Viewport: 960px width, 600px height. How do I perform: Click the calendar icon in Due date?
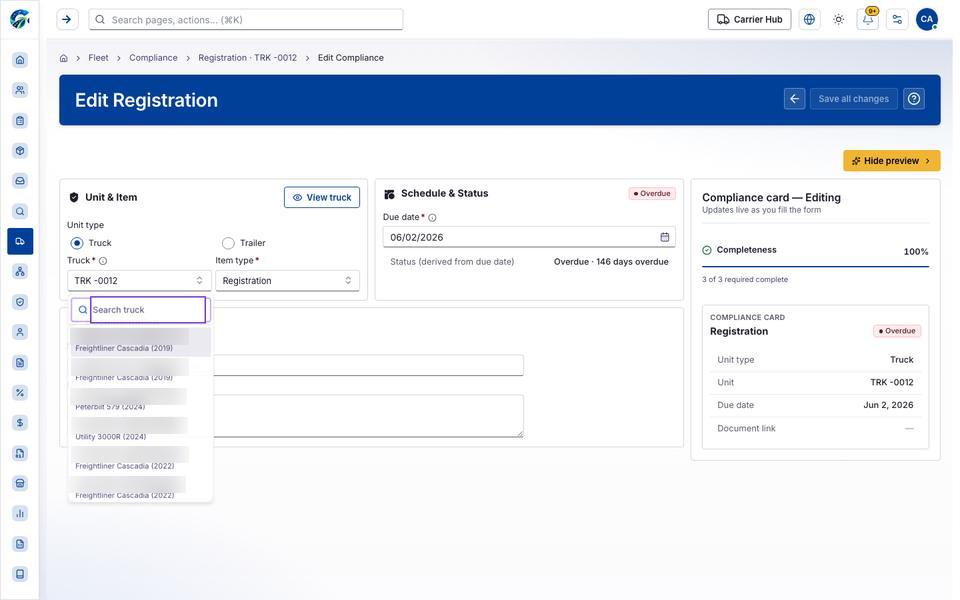[665, 237]
